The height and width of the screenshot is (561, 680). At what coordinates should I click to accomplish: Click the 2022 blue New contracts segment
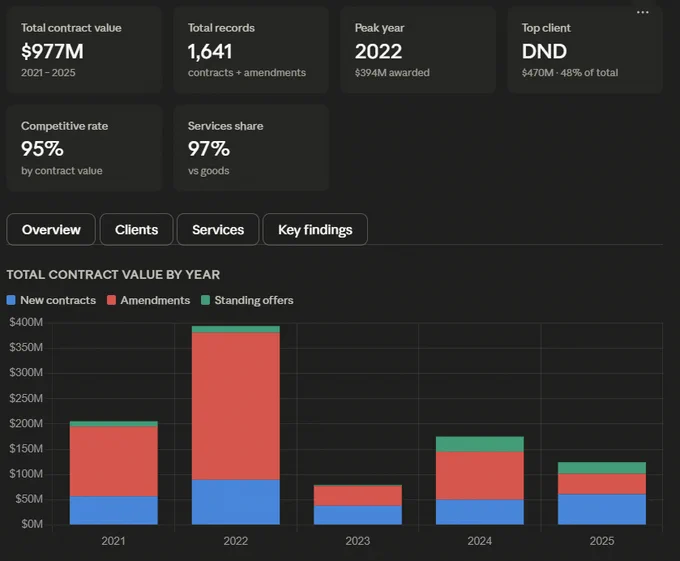pos(236,502)
